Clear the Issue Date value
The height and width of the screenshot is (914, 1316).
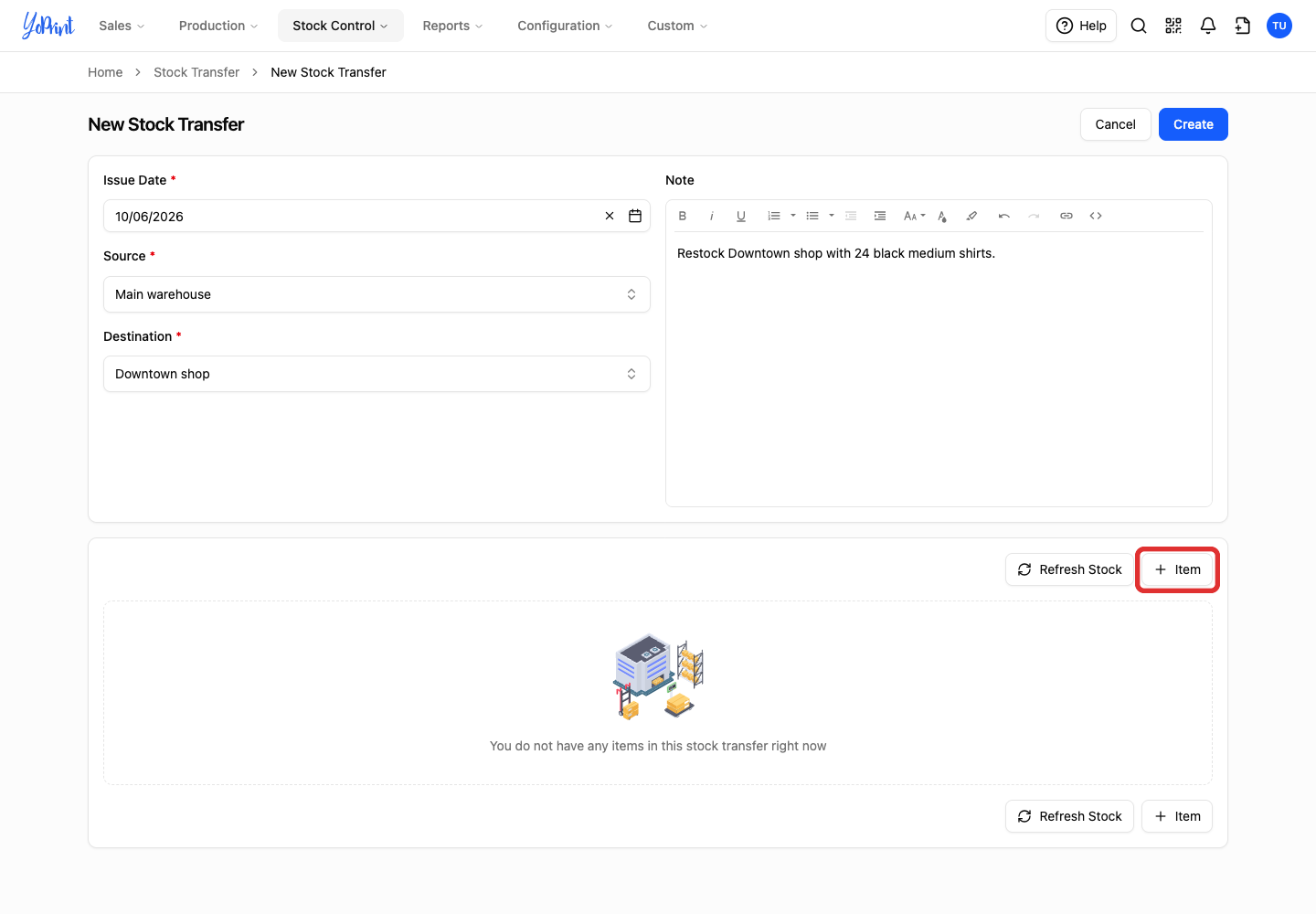click(x=610, y=216)
